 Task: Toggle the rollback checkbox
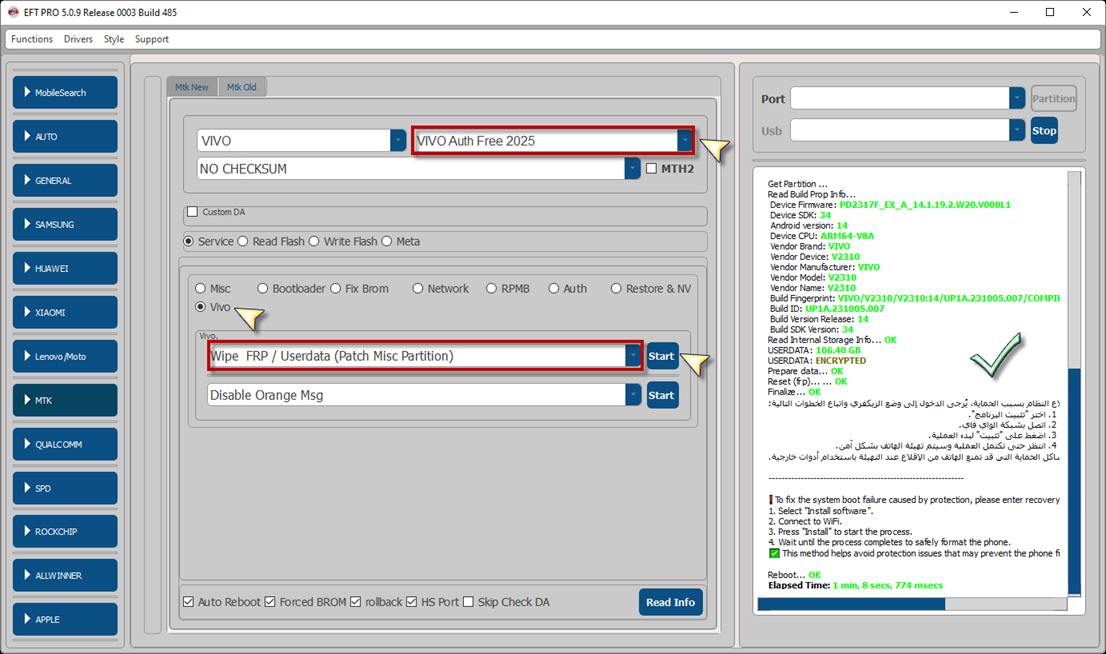pyautogui.click(x=356, y=602)
